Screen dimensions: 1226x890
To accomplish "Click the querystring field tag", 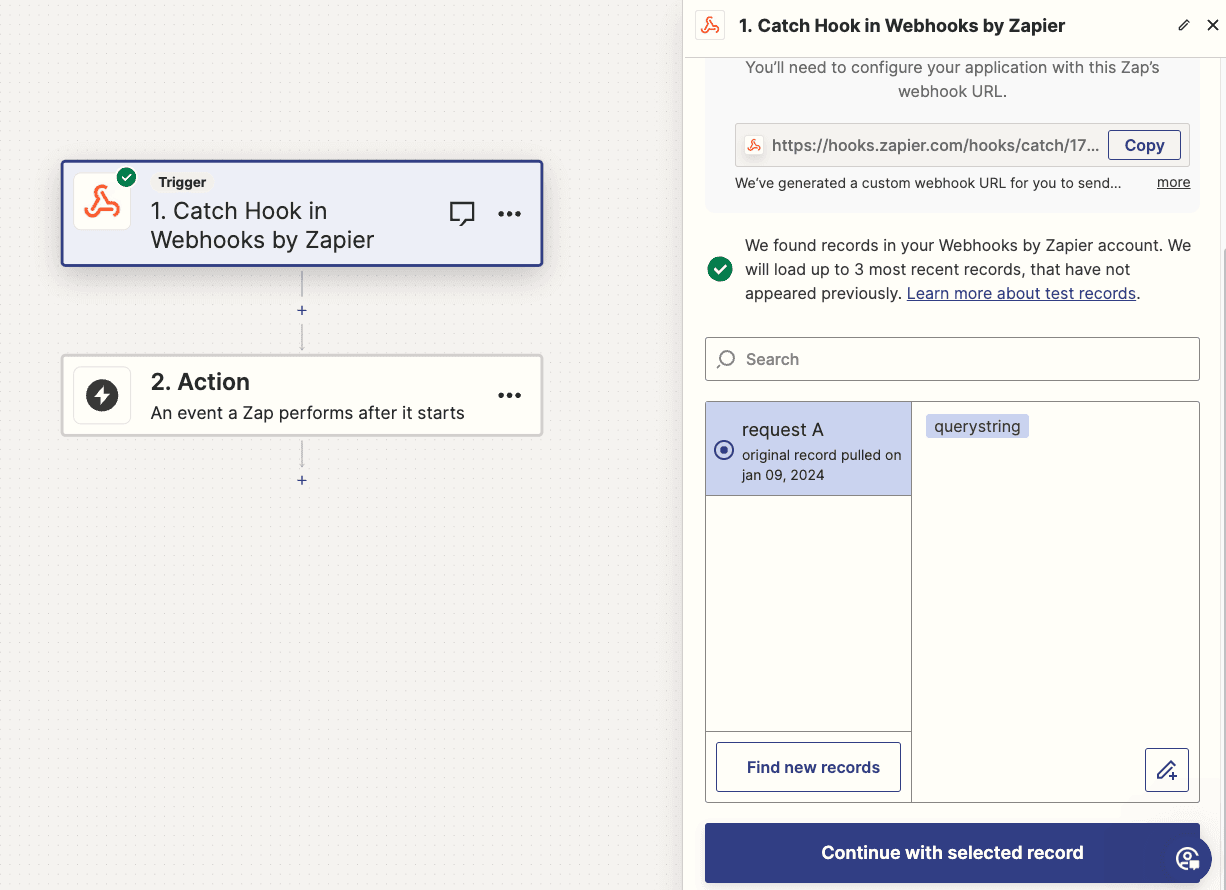I will pos(977,426).
